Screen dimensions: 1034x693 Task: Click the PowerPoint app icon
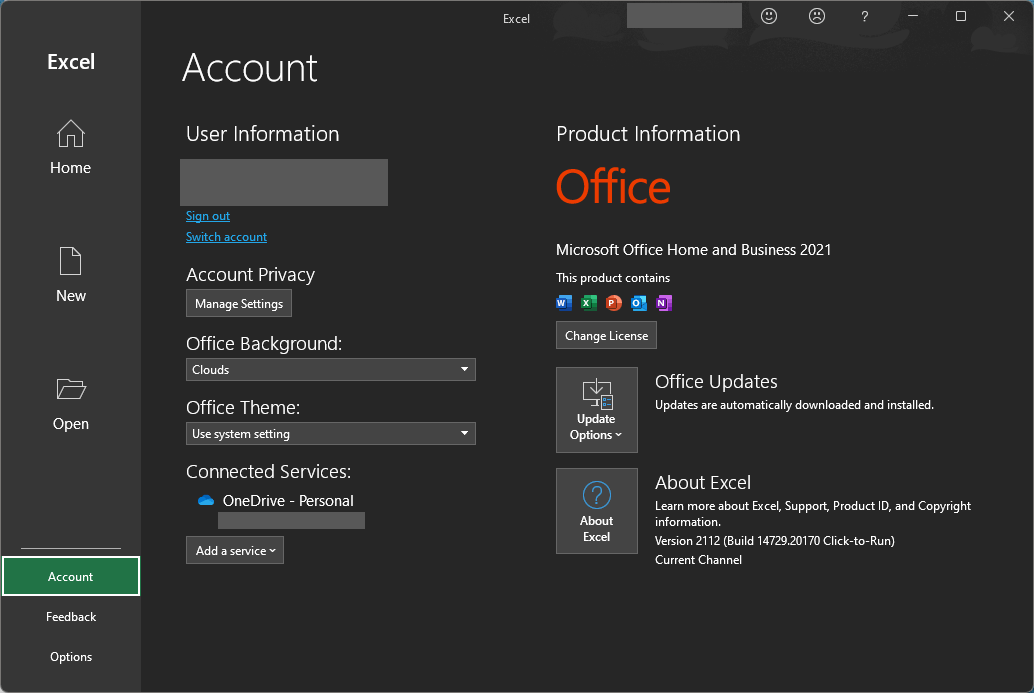point(614,303)
